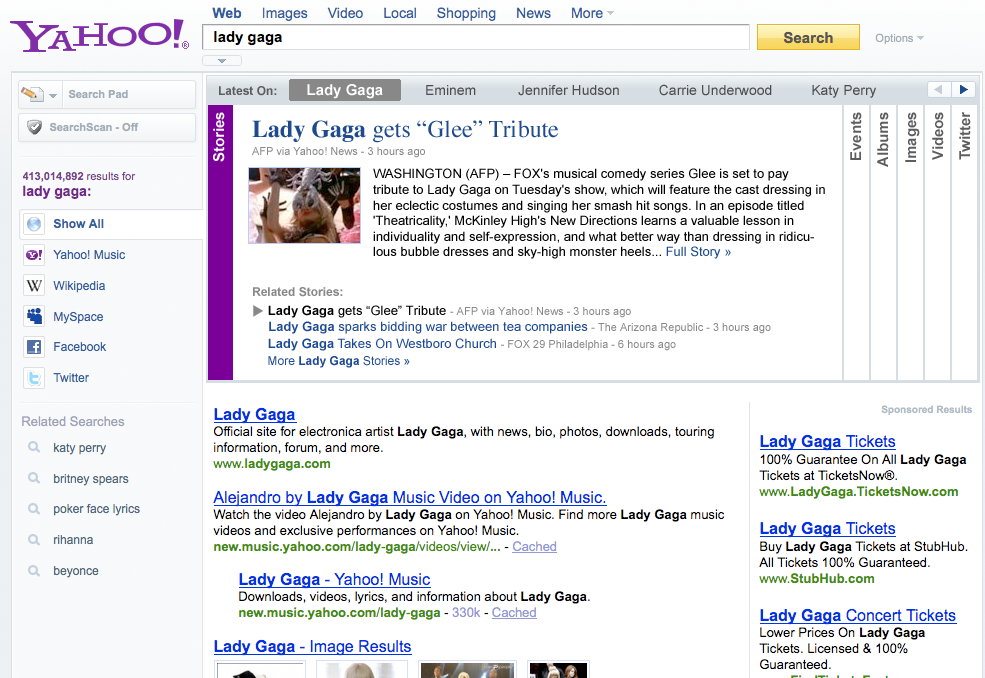
Task: Open the Options dropdown
Action: point(899,38)
